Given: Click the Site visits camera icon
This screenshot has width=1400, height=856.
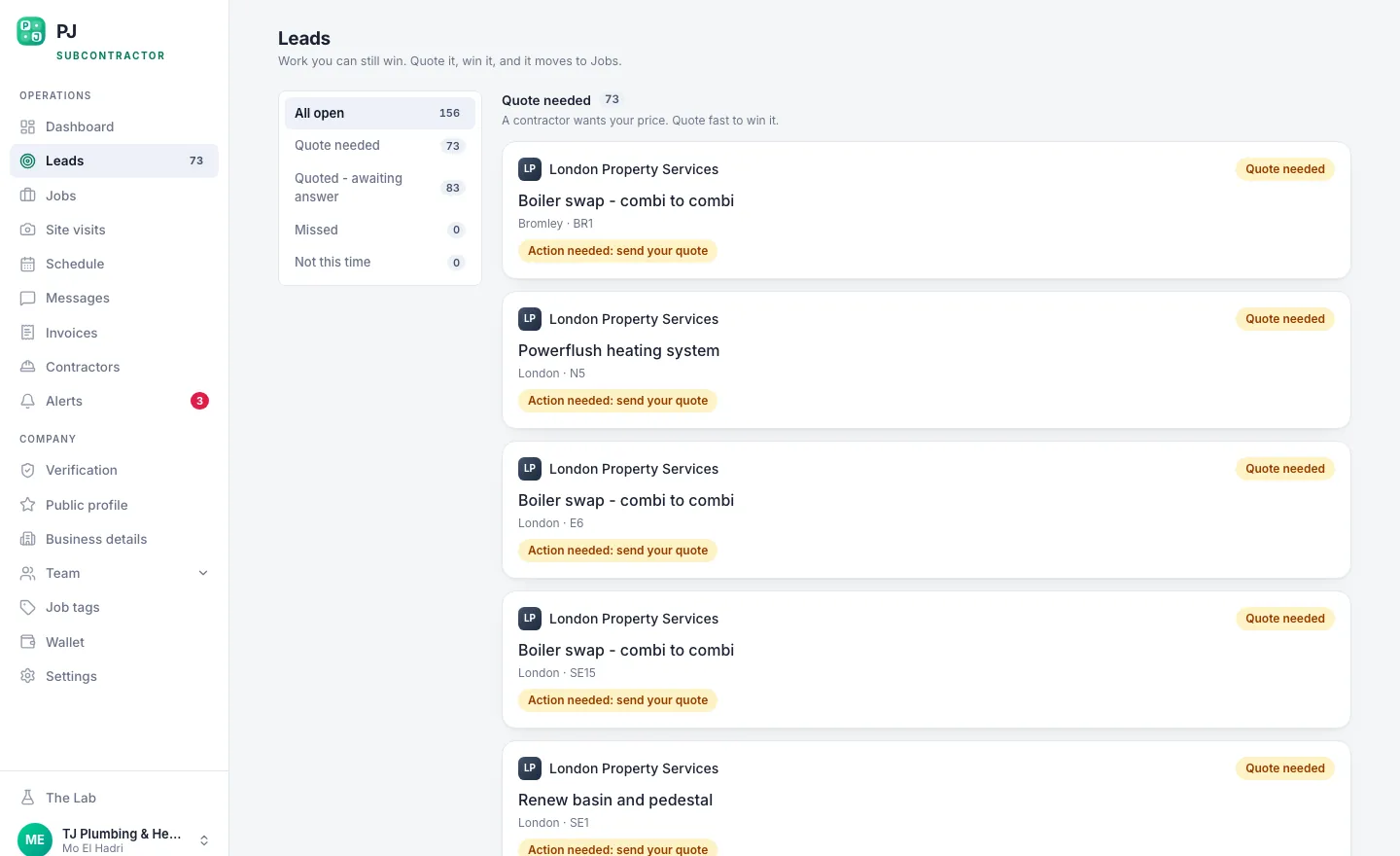Looking at the screenshot, I should pos(27,230).
